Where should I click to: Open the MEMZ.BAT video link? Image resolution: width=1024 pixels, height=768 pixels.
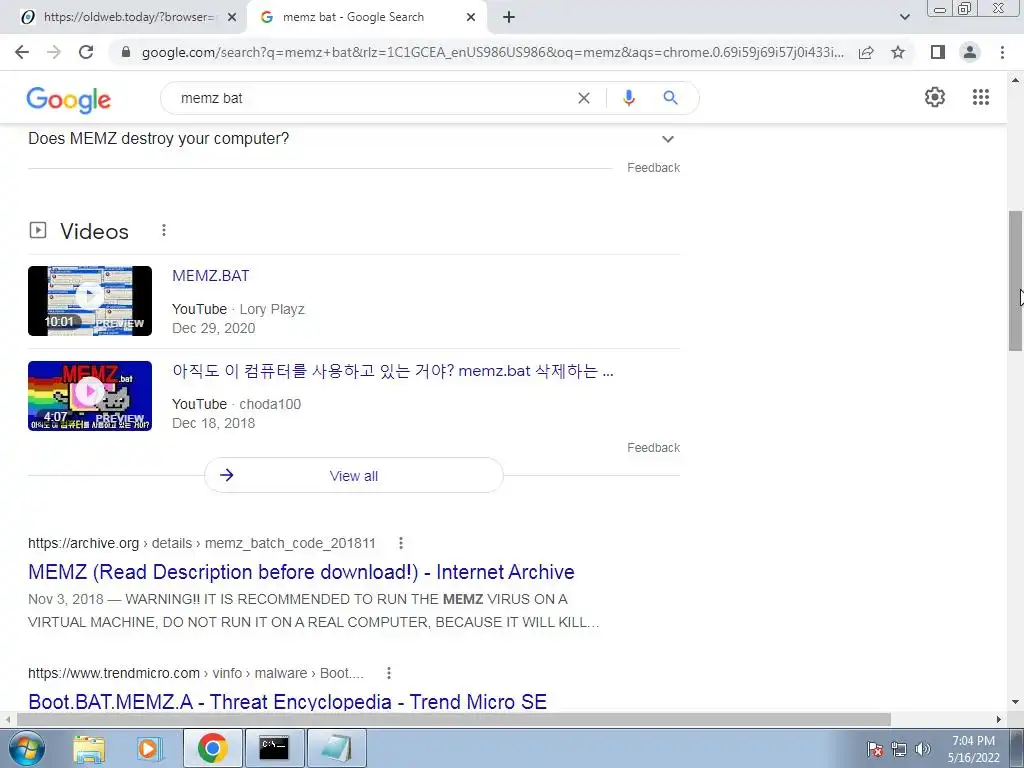[x=210, y=276]
